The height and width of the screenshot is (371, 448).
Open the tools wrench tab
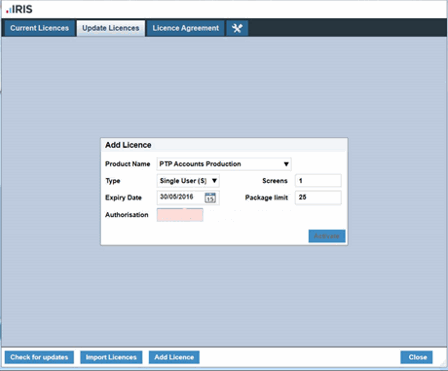click(x=237, y=28)
